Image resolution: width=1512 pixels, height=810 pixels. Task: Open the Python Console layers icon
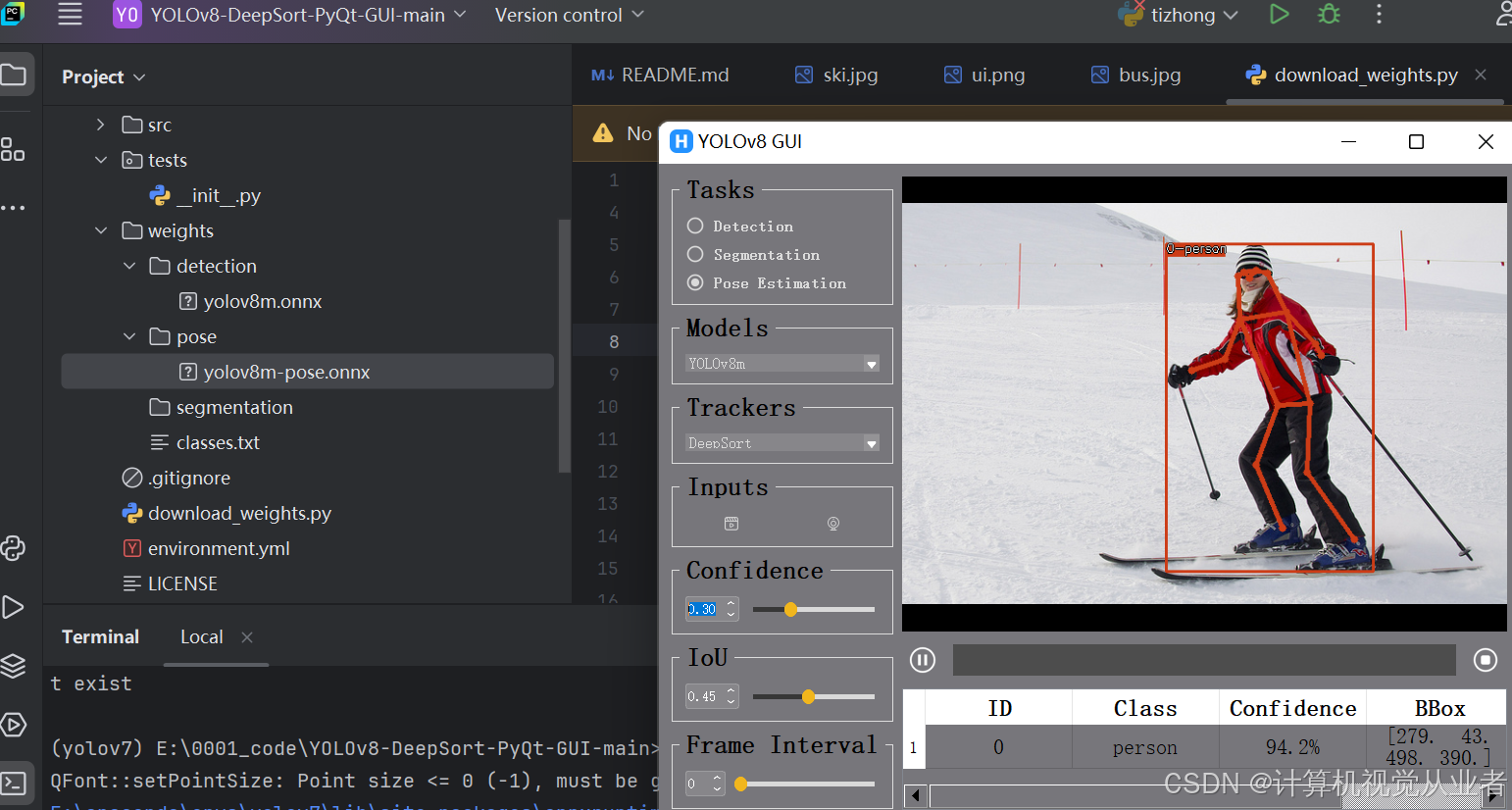(x=13, y=666)
